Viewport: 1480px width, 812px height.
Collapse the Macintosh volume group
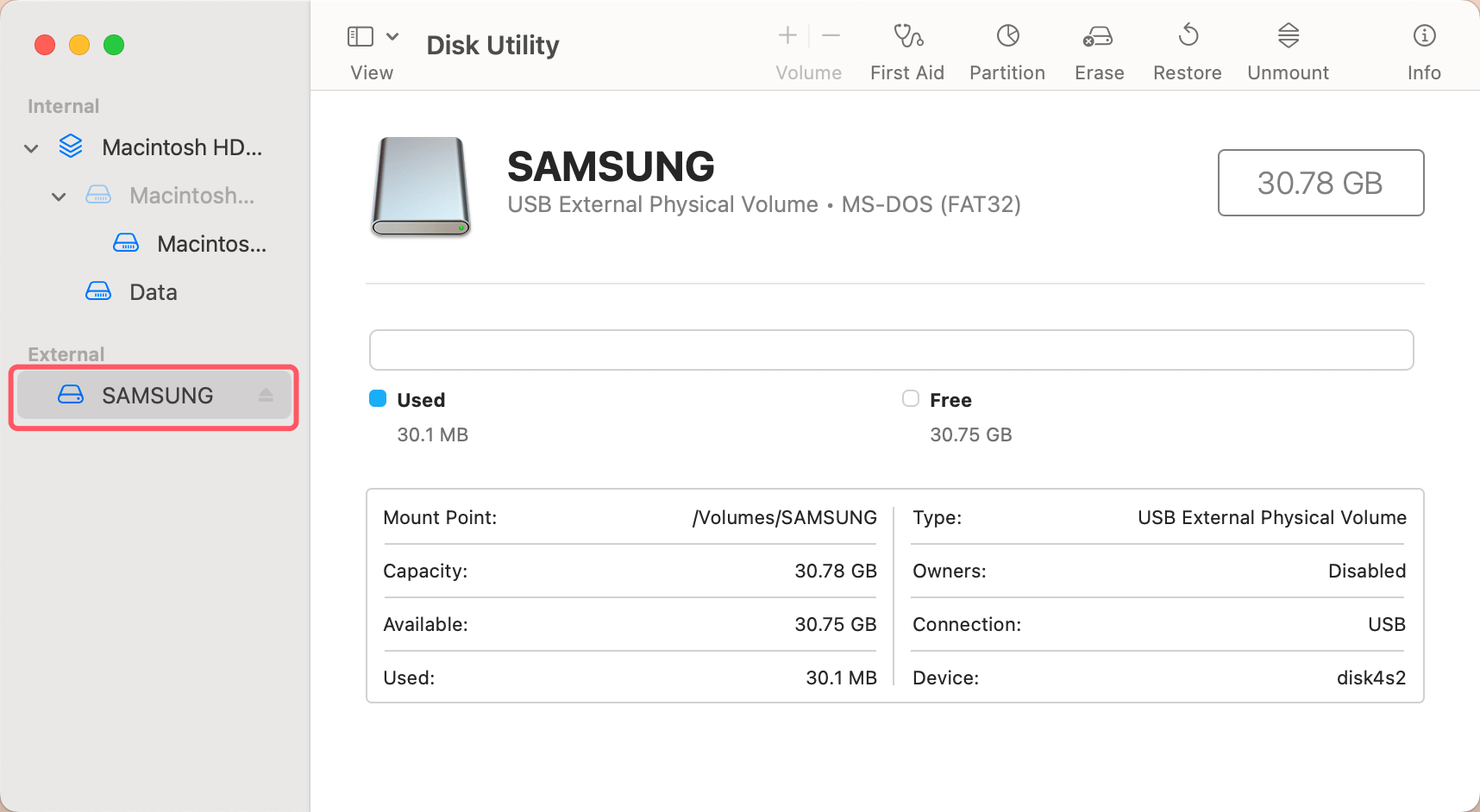click(59, 196)
